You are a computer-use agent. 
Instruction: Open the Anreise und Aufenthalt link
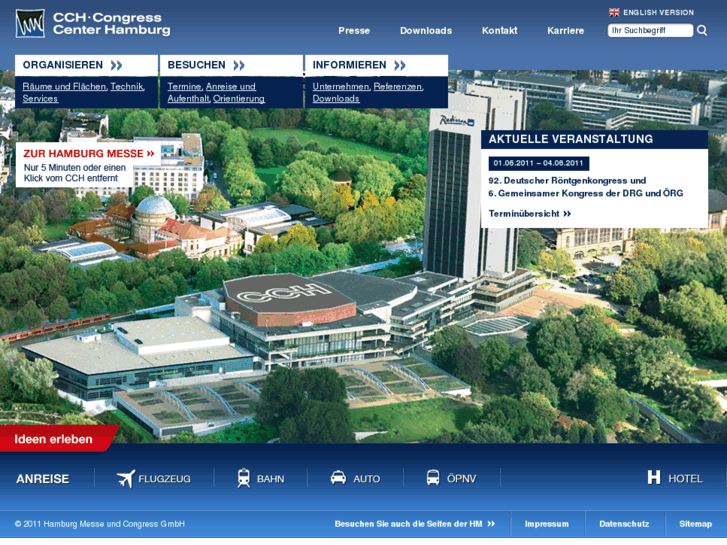[211, 93]
